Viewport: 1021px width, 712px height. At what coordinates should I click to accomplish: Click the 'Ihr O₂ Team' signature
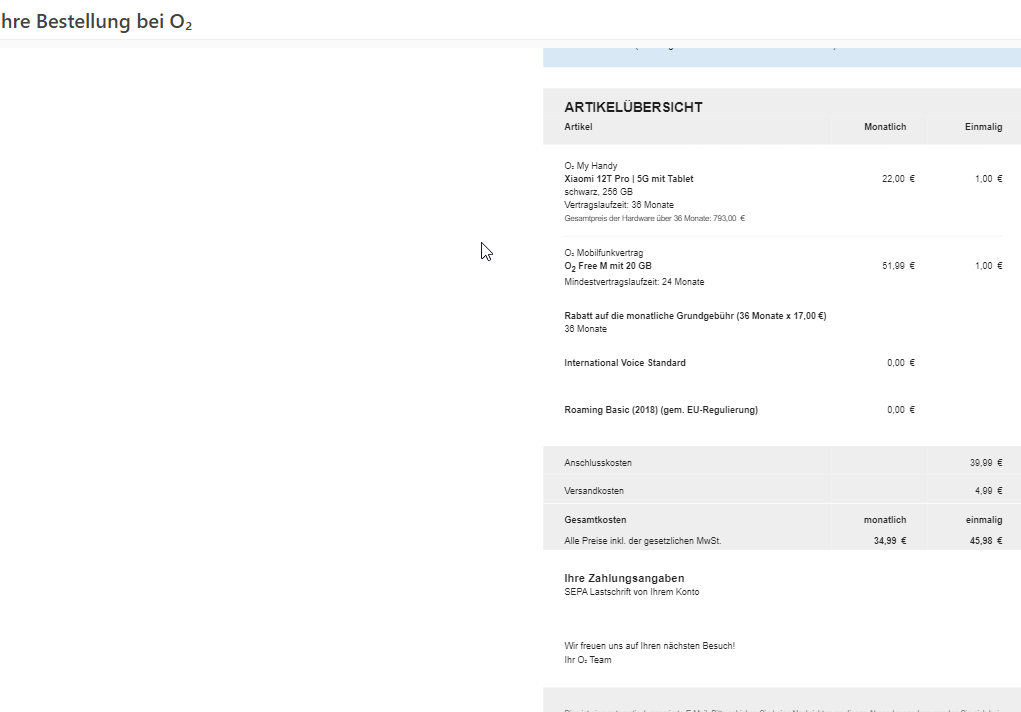tap(587, 660)
